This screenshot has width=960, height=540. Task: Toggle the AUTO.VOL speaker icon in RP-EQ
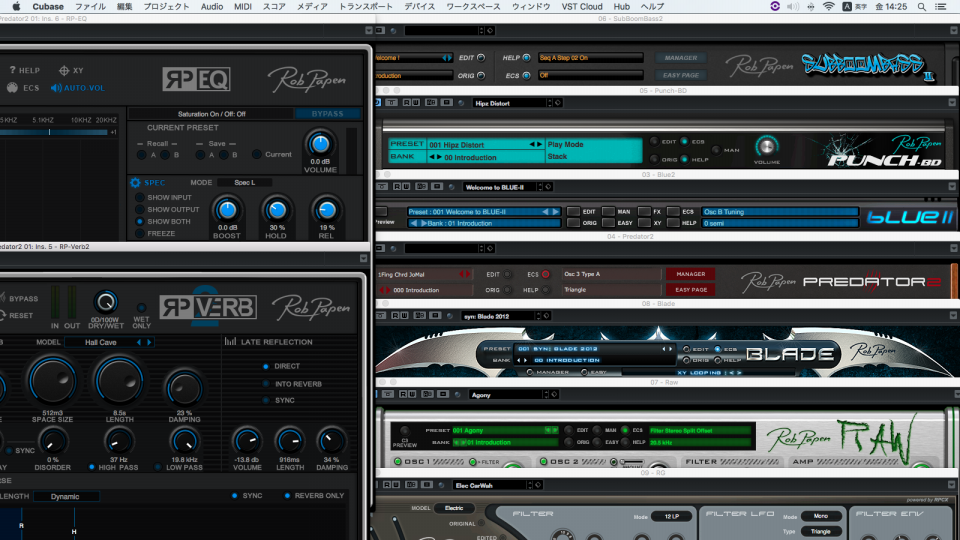tap(56, 88)
